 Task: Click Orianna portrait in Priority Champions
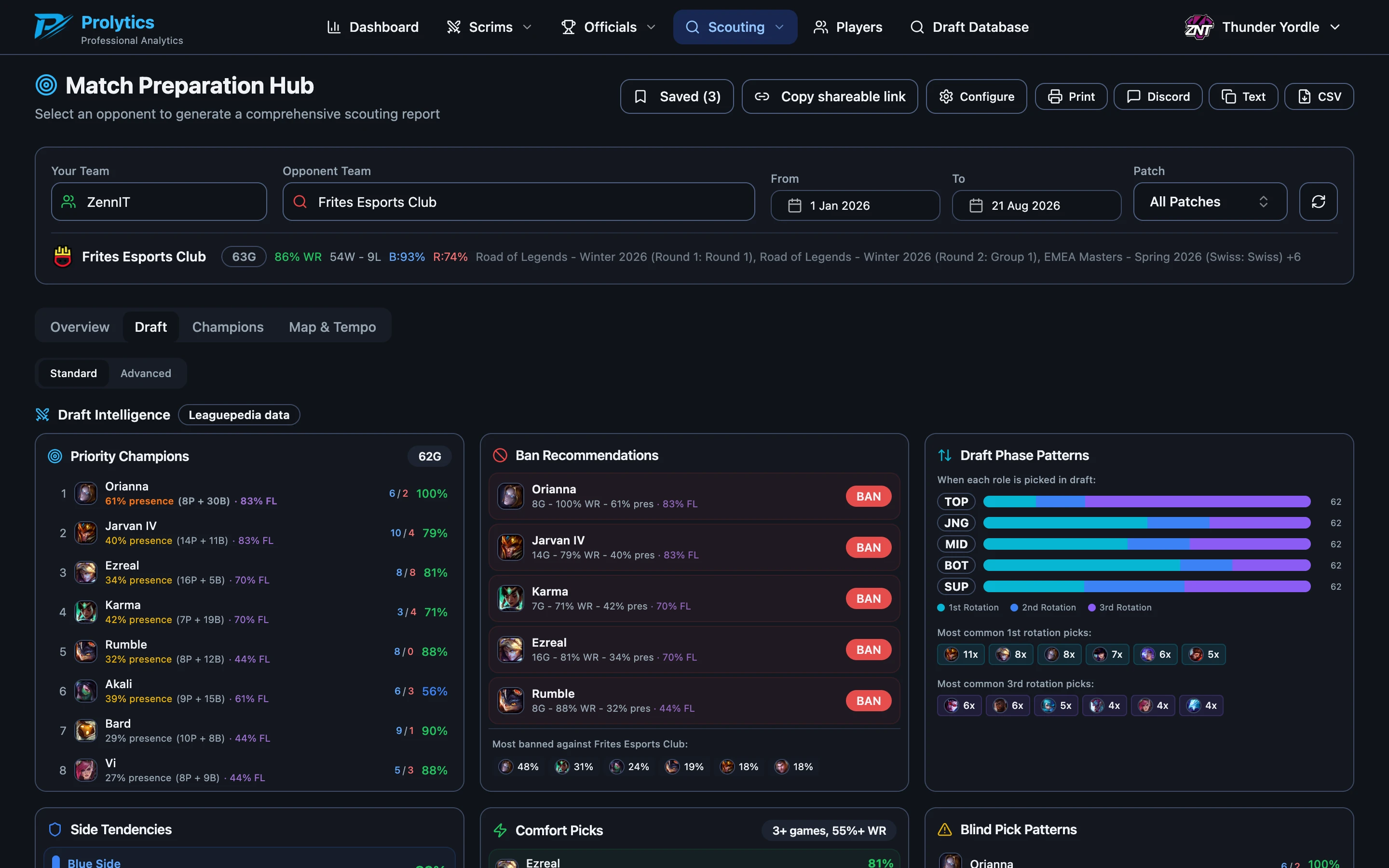point(86,493)
